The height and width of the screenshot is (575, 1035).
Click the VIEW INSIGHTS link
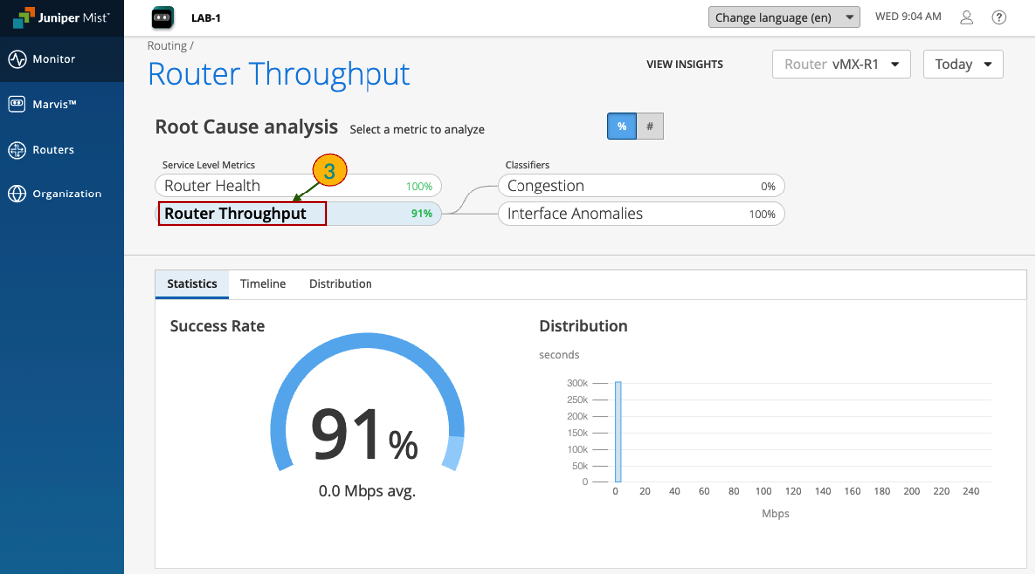684,64
